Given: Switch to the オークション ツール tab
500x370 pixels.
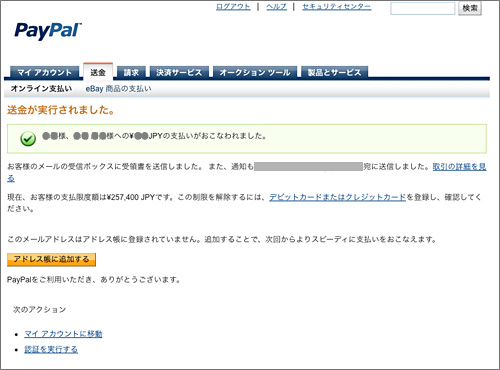Looking at the screenshot, I should click(255, 72).
